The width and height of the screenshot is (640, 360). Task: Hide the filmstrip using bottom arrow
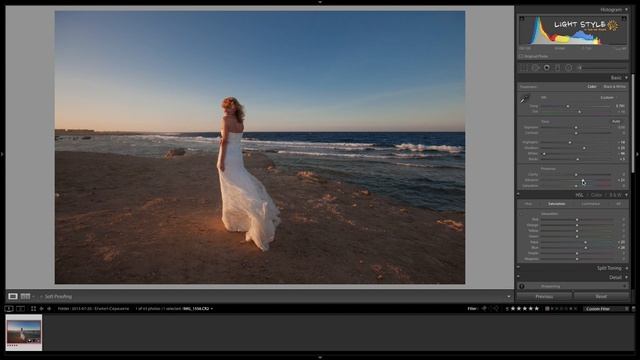(320, 357)
